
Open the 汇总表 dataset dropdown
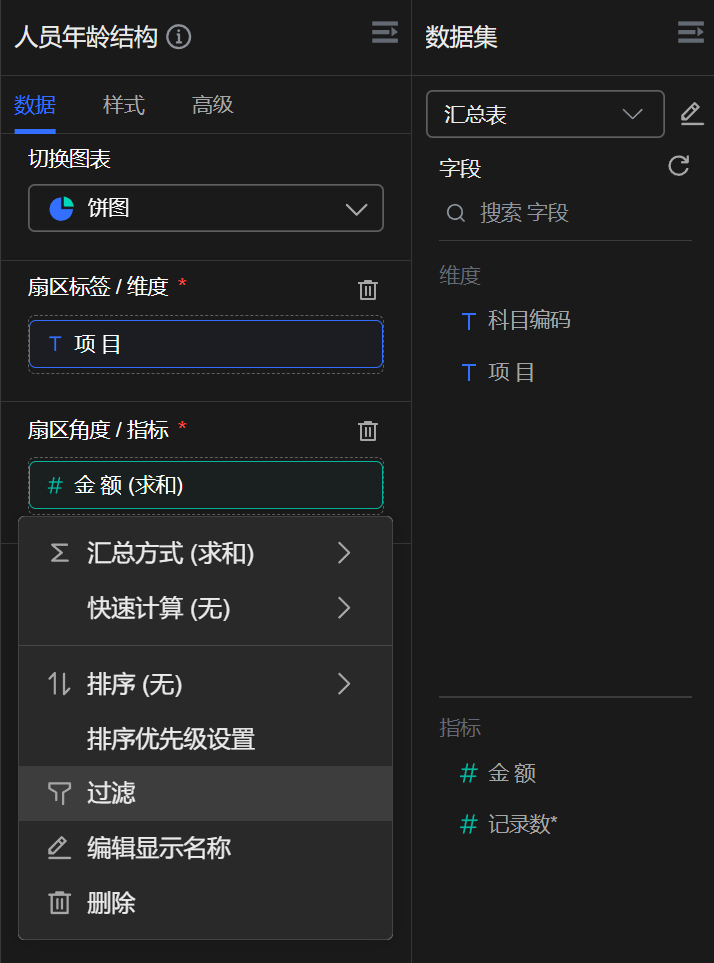[545, 114]
